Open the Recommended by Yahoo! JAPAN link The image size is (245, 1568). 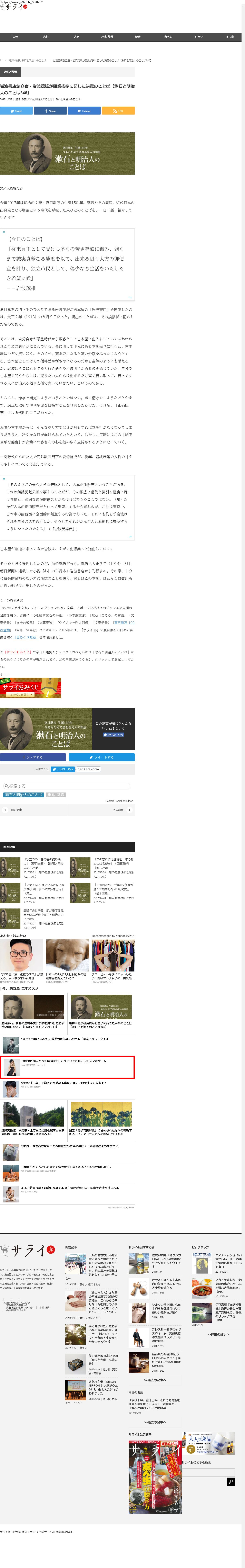113,936
